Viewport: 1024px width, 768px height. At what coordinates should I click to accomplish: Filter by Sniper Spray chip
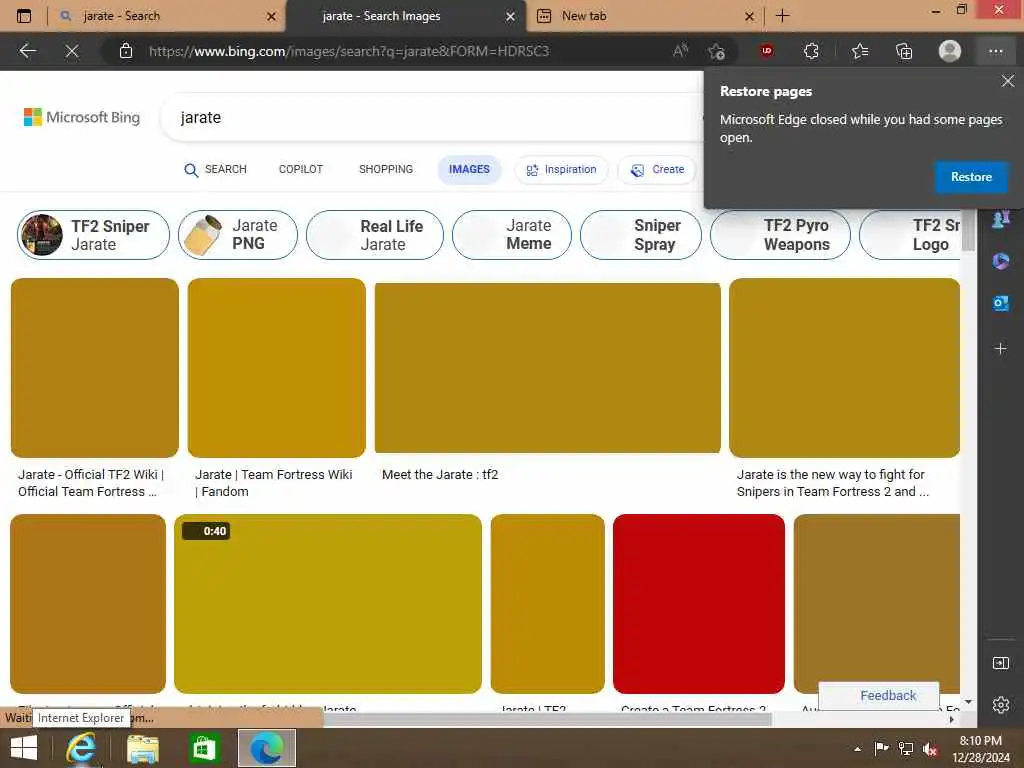[x=641, y=234]
